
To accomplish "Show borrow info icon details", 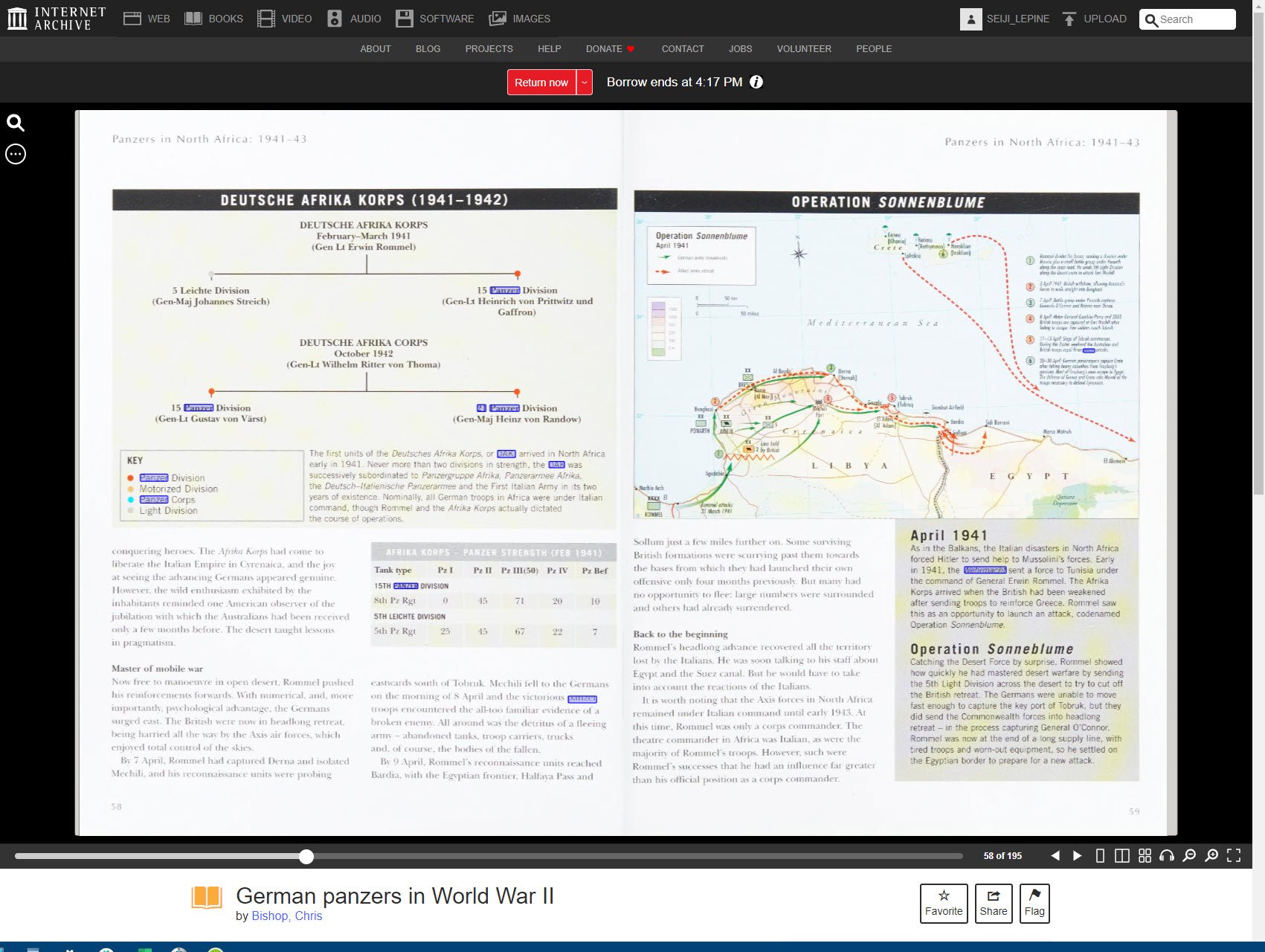I will tap(756, 82).
